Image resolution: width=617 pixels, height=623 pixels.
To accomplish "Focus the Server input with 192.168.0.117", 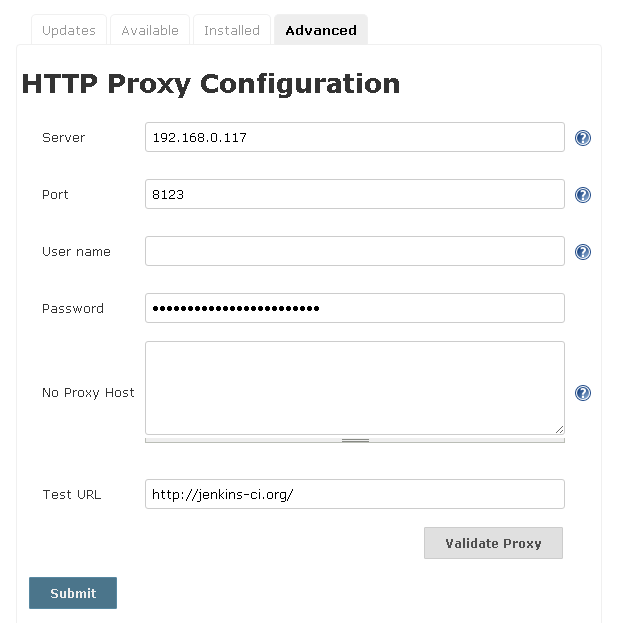I will (355, 137).
